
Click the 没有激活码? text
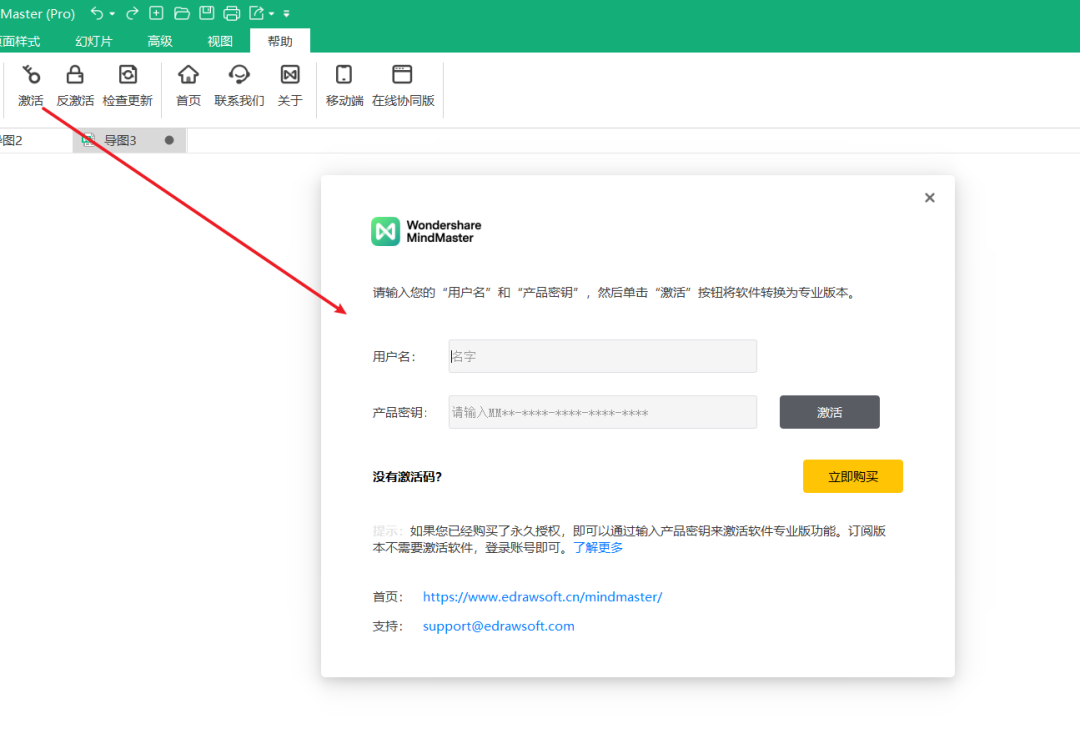click(407, 477)
